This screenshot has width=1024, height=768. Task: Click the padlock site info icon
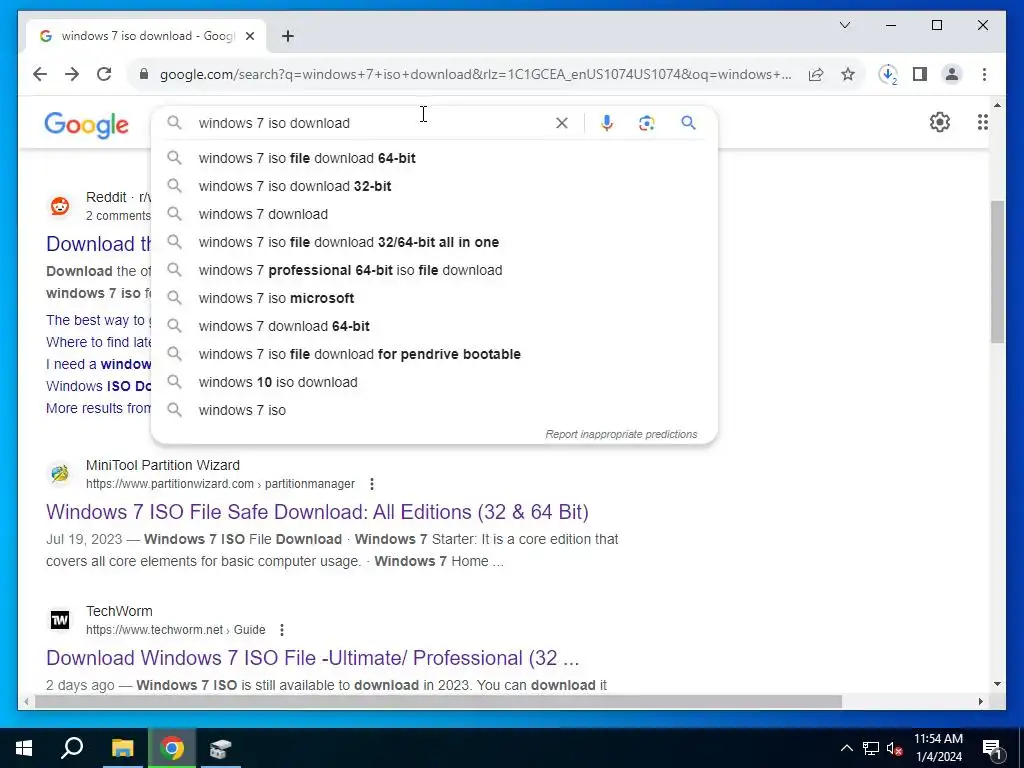[x=144, y=74]
